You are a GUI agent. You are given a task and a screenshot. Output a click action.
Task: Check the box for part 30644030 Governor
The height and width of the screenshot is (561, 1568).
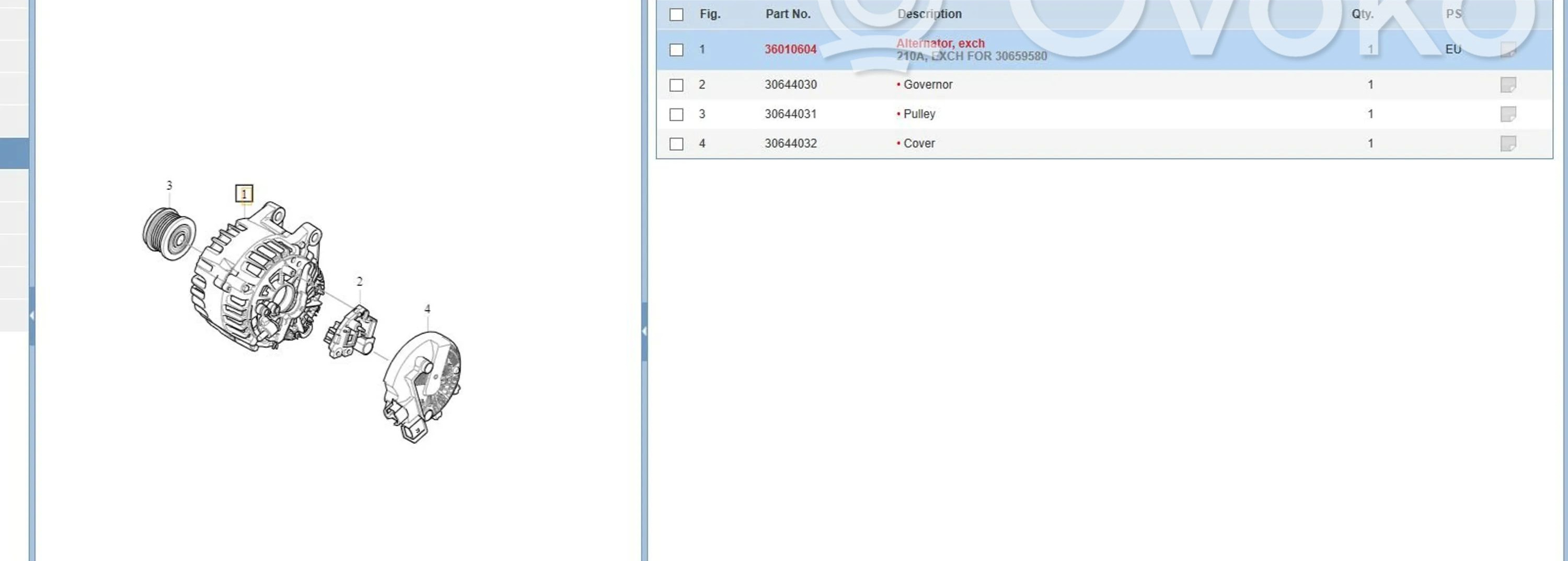pyautogui.click(x=676, y=85)
